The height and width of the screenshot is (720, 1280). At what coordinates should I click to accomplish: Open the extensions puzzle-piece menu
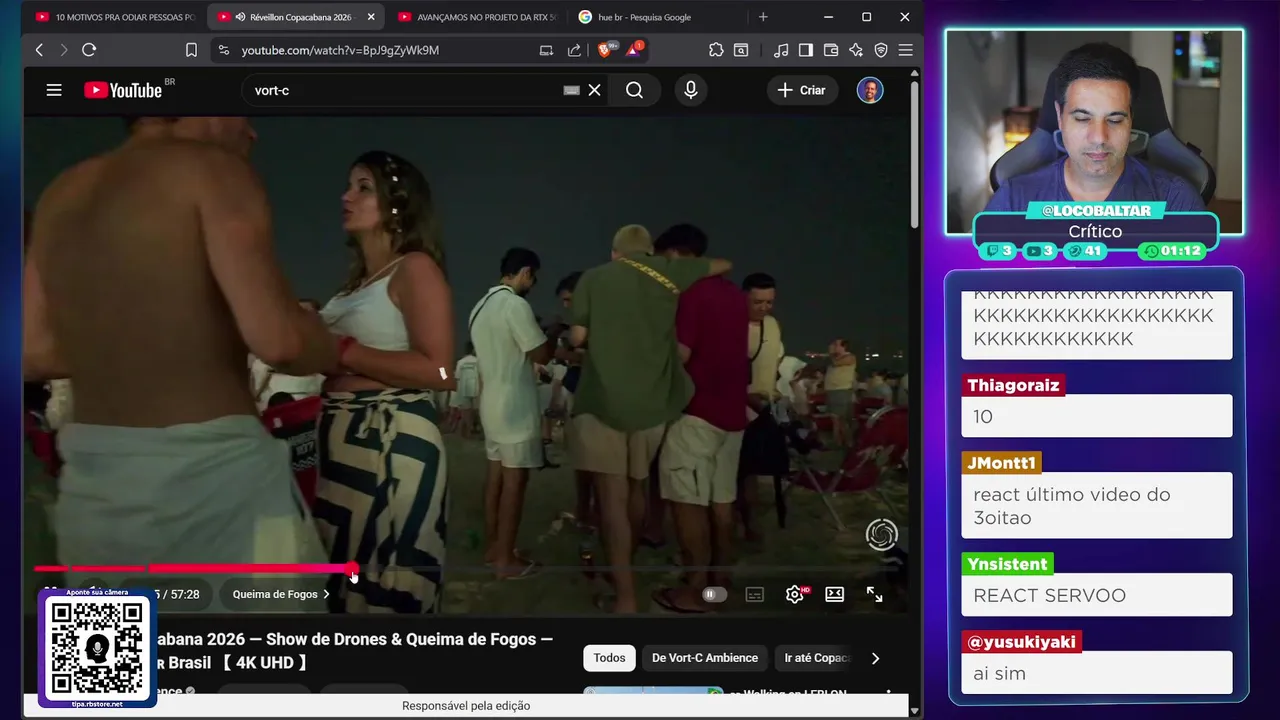coord(716,50)
